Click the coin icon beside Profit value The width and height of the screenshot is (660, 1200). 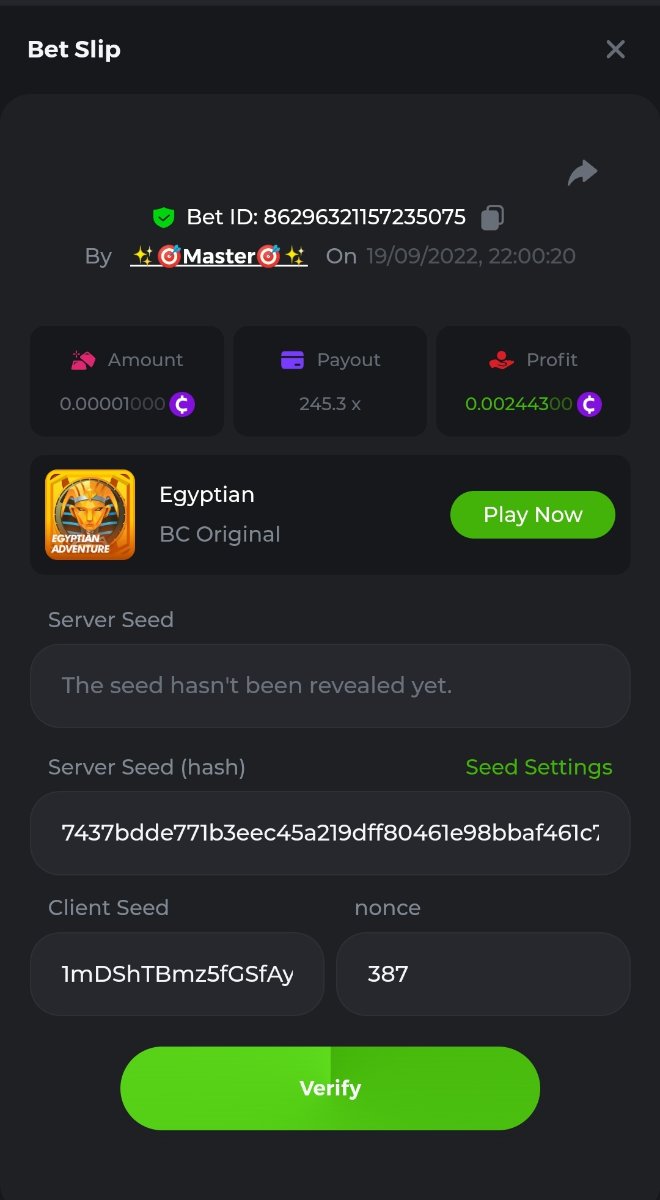coord(590,404)
